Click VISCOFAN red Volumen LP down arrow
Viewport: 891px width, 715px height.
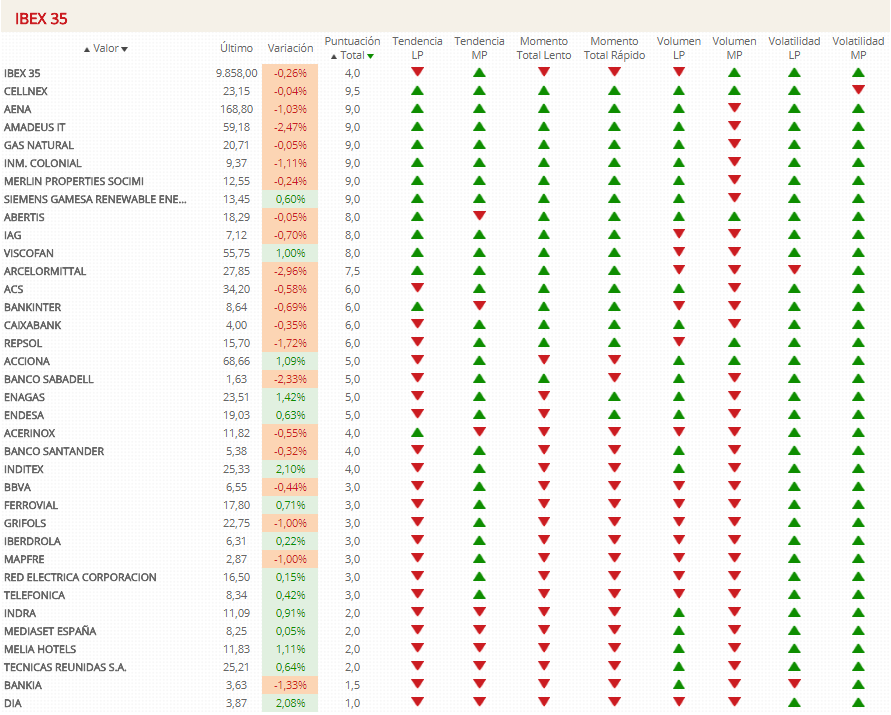[678, 252]
